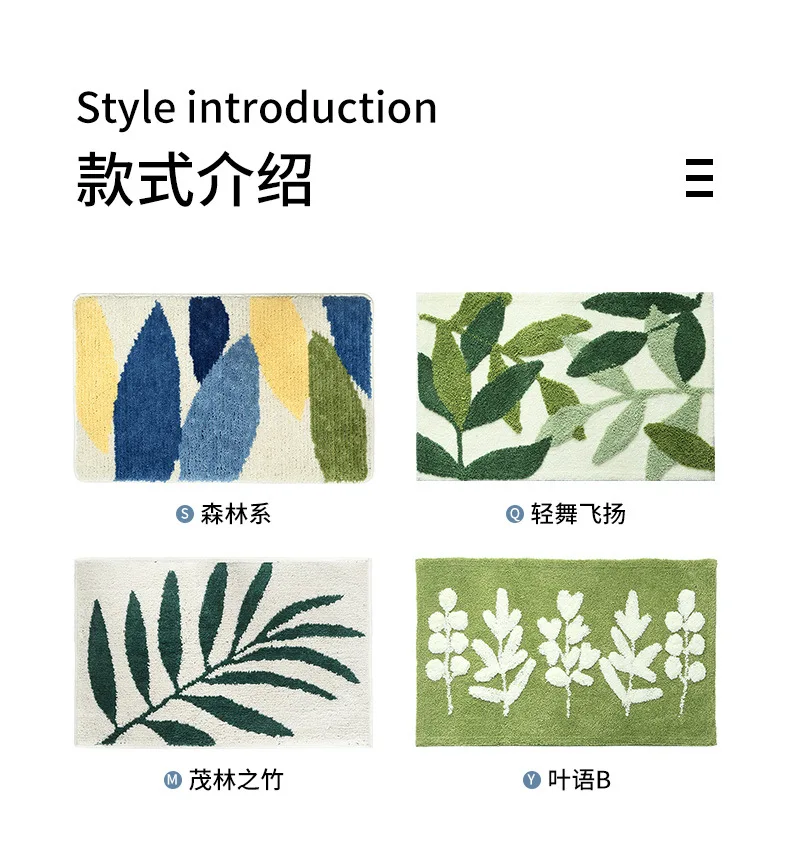
Task: Select the 森林系 style label
Action: pos(236,514)
